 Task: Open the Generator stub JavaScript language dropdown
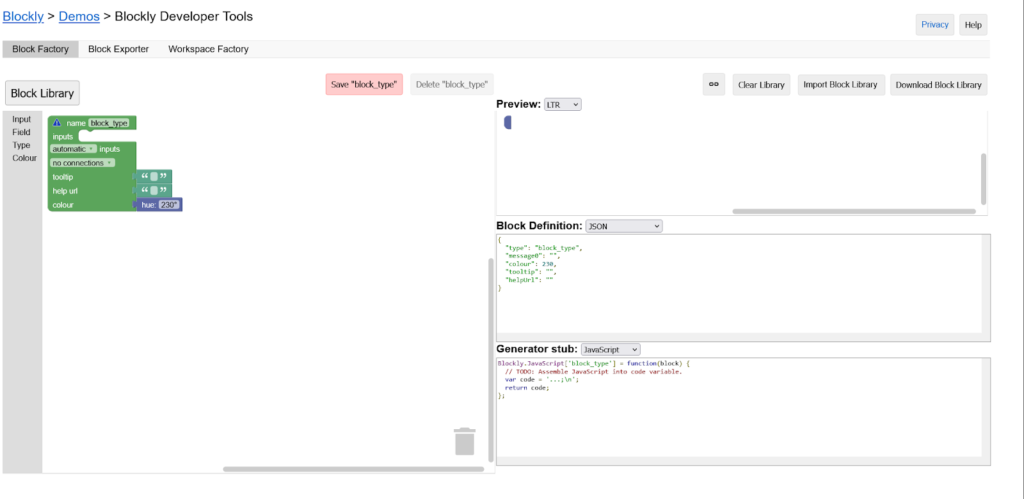click(610, 349)
